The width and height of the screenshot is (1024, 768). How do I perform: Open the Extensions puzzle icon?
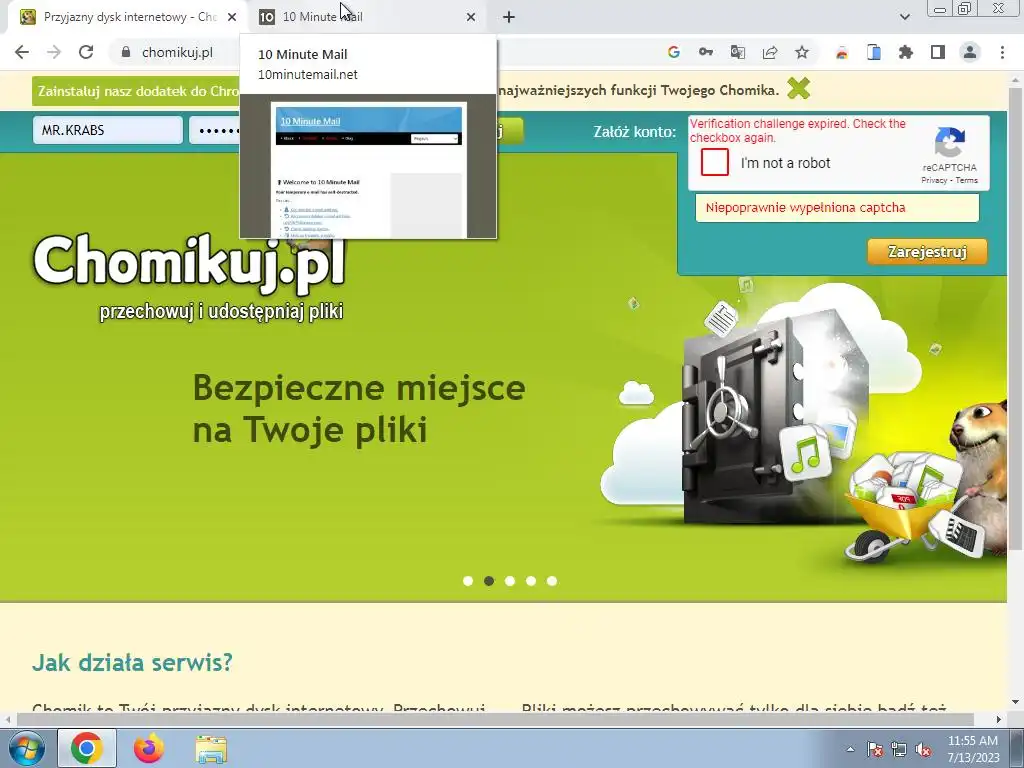point(906,52)
